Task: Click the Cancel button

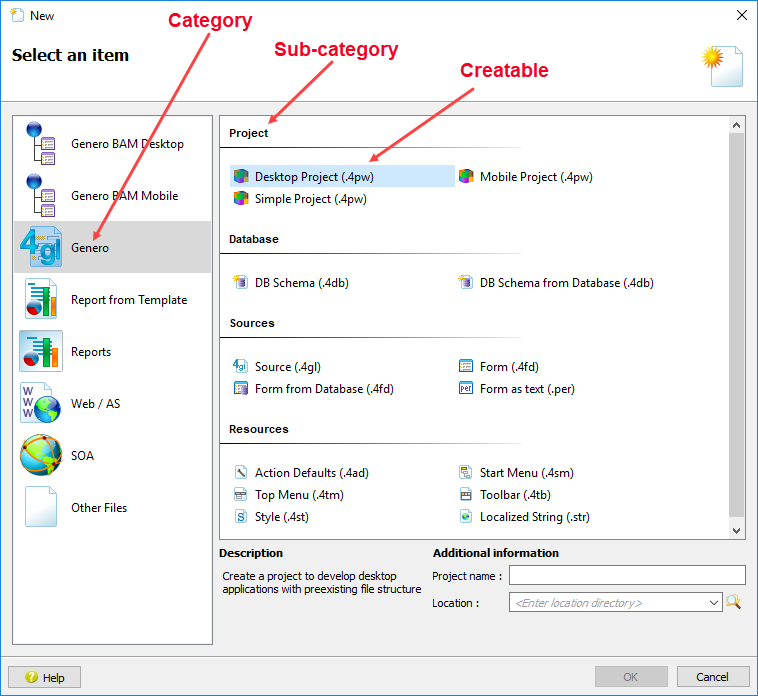Action: point(712,677)
